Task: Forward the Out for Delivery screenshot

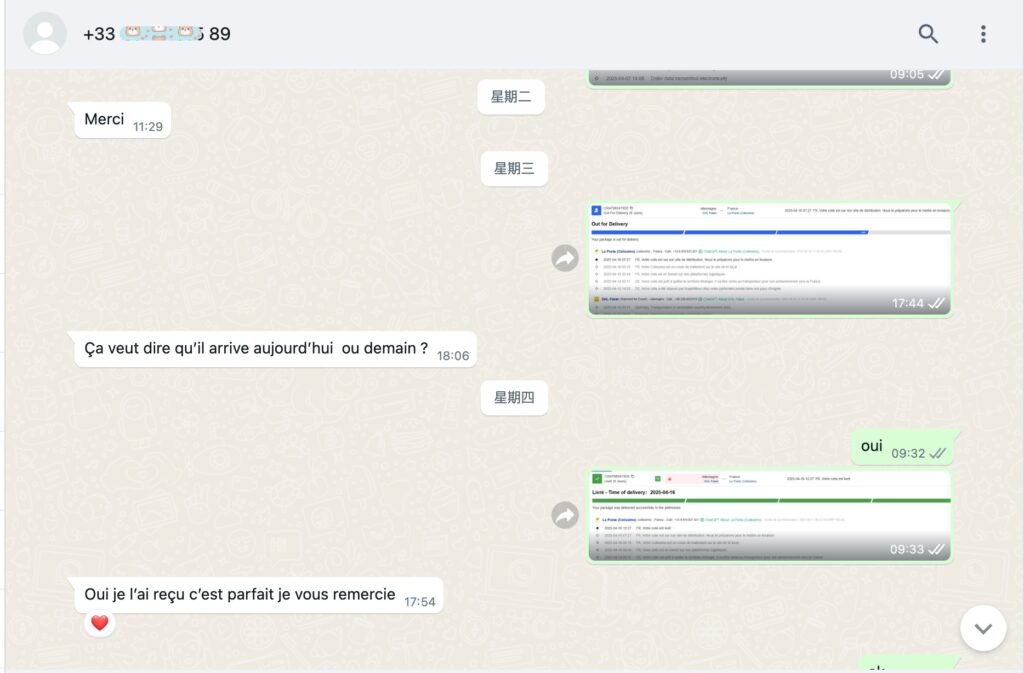Action: (565, 259)
